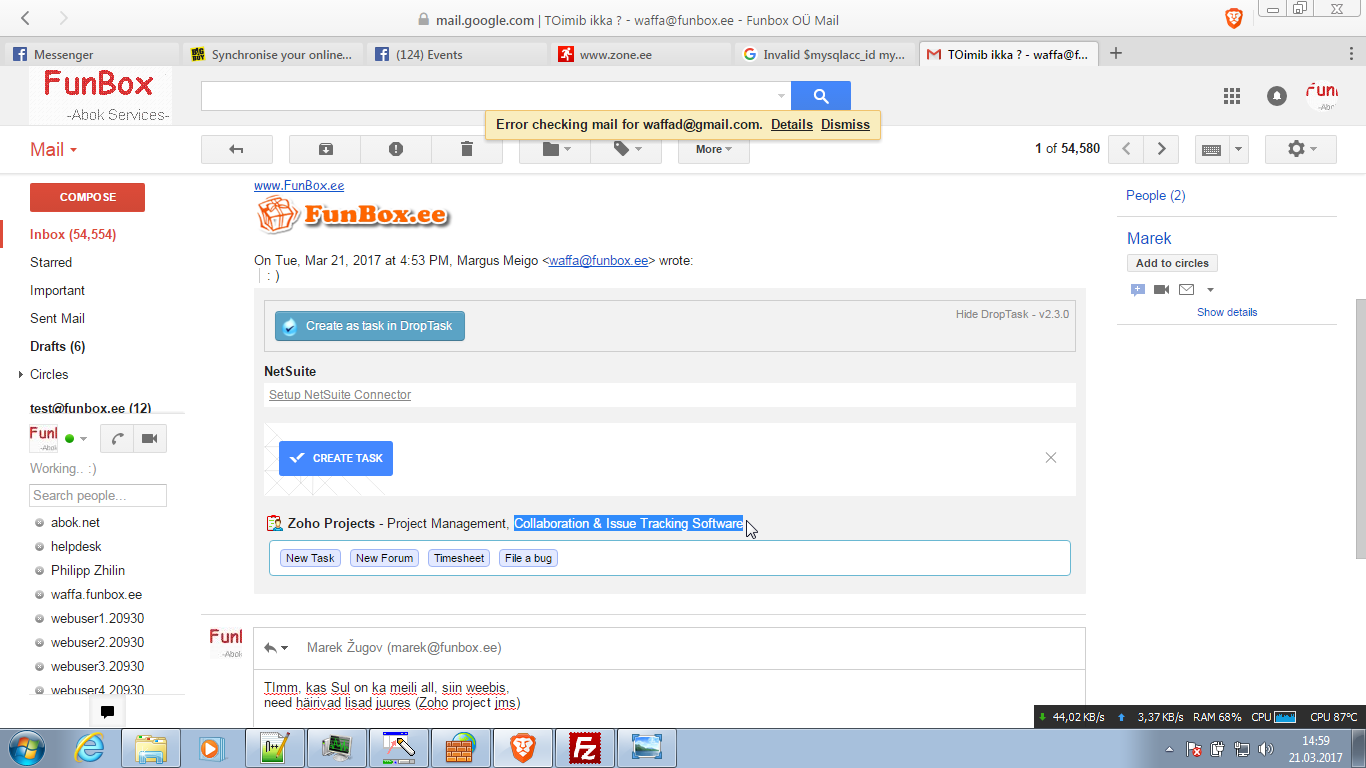This screenshot has width=1366, height=768.
Task: Start a phone call from chat panel
Action: tap(117, 438)
